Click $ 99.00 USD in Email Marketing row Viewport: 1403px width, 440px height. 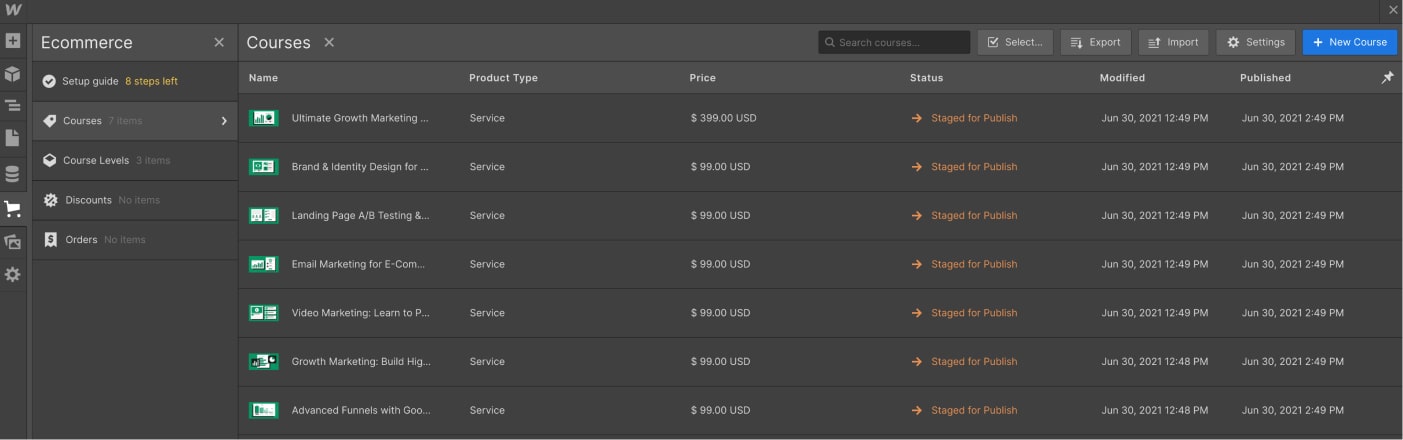[720, 264]
